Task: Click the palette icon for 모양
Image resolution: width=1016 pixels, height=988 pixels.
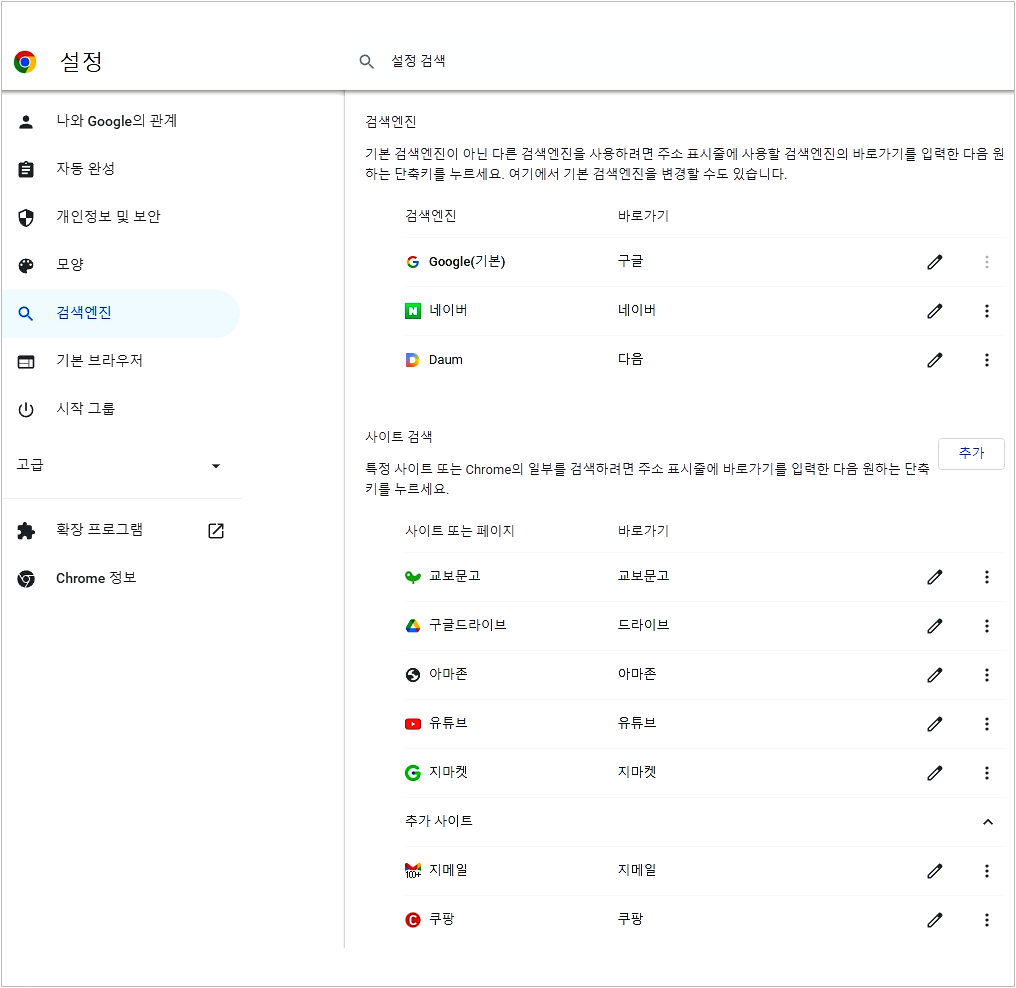Action: (26, 266)
